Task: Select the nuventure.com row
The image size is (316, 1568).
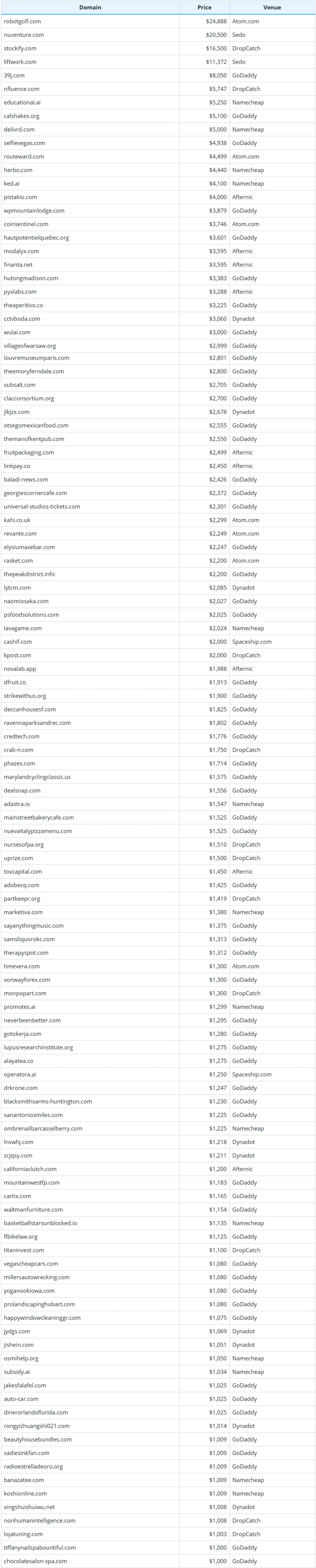Action: [x=158, y=35]
